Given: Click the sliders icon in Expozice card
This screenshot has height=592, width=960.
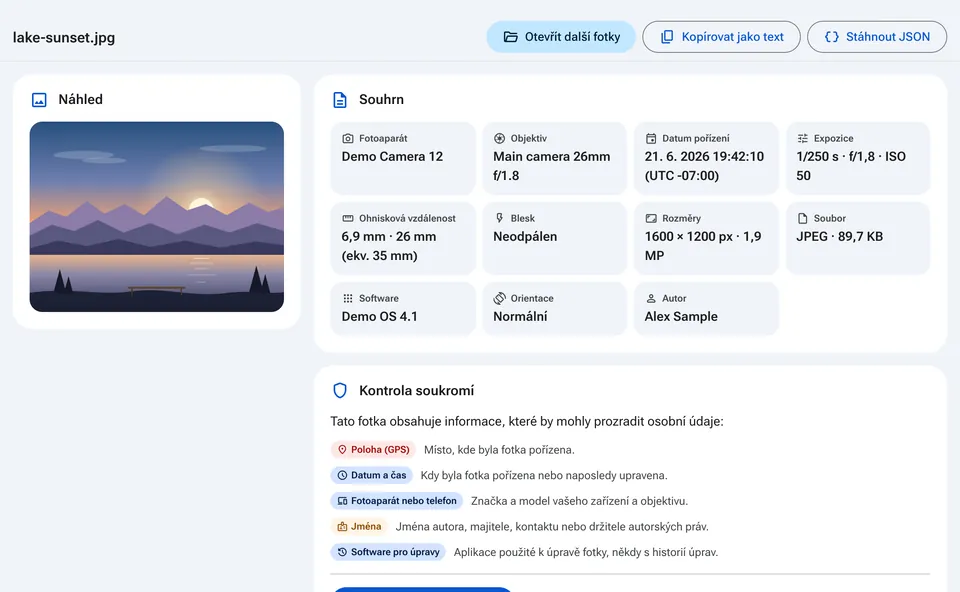Looking at the screenshot, I should coord(803,138).
